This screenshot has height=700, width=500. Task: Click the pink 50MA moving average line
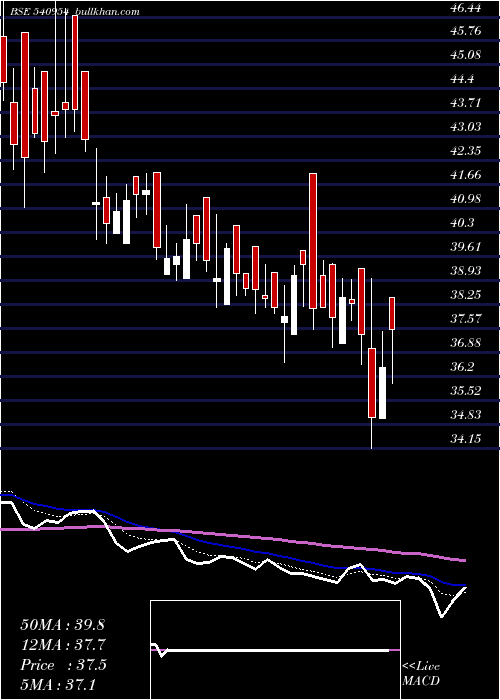tap(232, 535)
